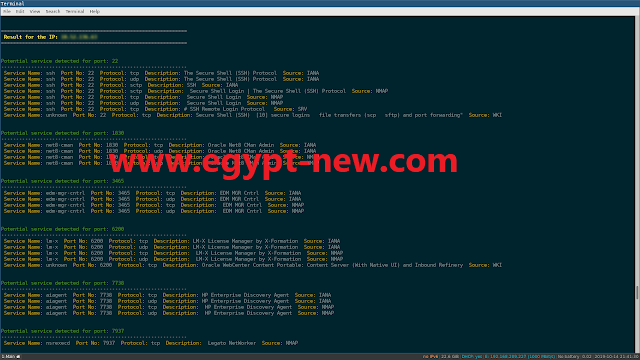
Task: Click 'Potential service detected for port: 6200' heading
Action: (62, 229)
